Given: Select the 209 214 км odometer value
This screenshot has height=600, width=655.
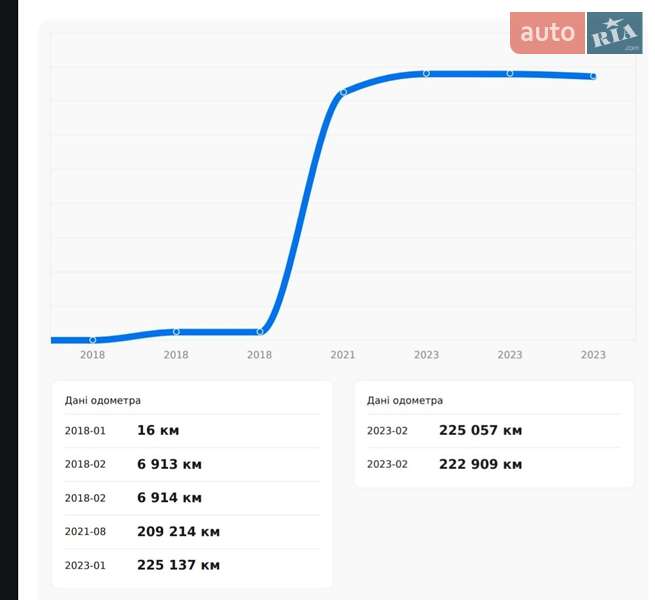Looking at the screenshot, I should tap(178, 532).
